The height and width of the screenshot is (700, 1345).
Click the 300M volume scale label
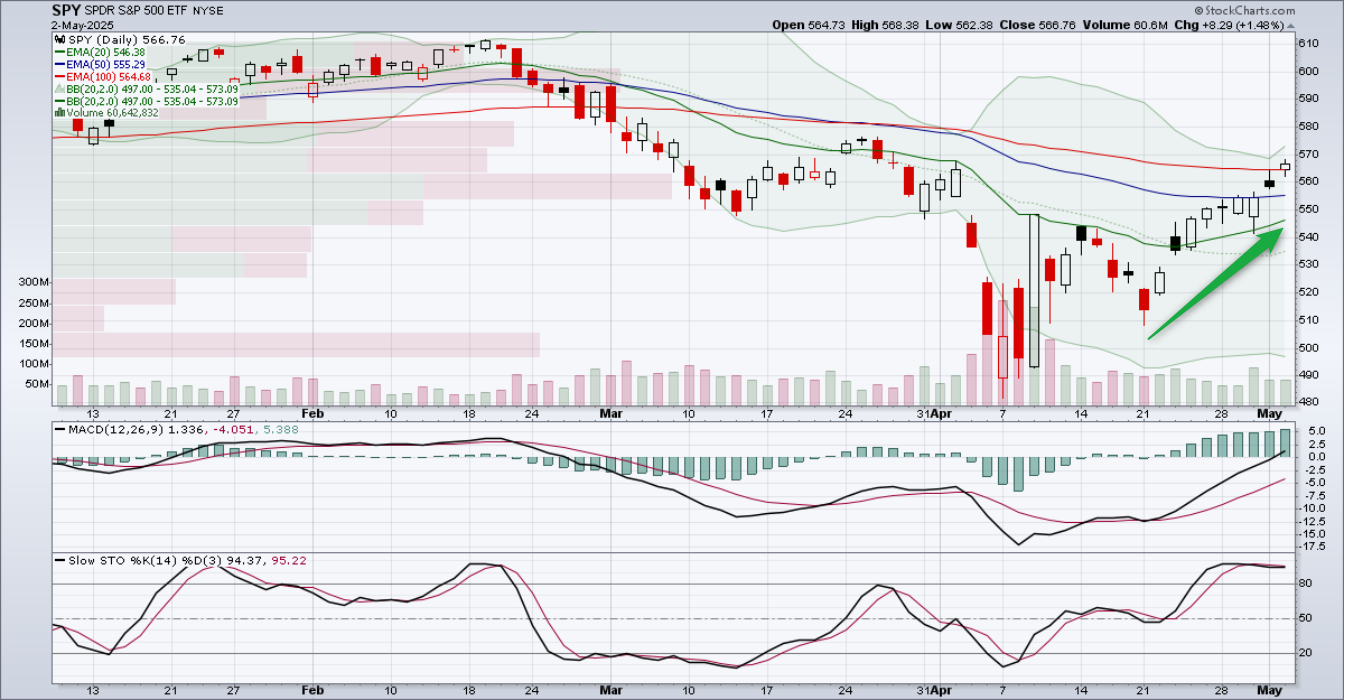coord(33,283)
